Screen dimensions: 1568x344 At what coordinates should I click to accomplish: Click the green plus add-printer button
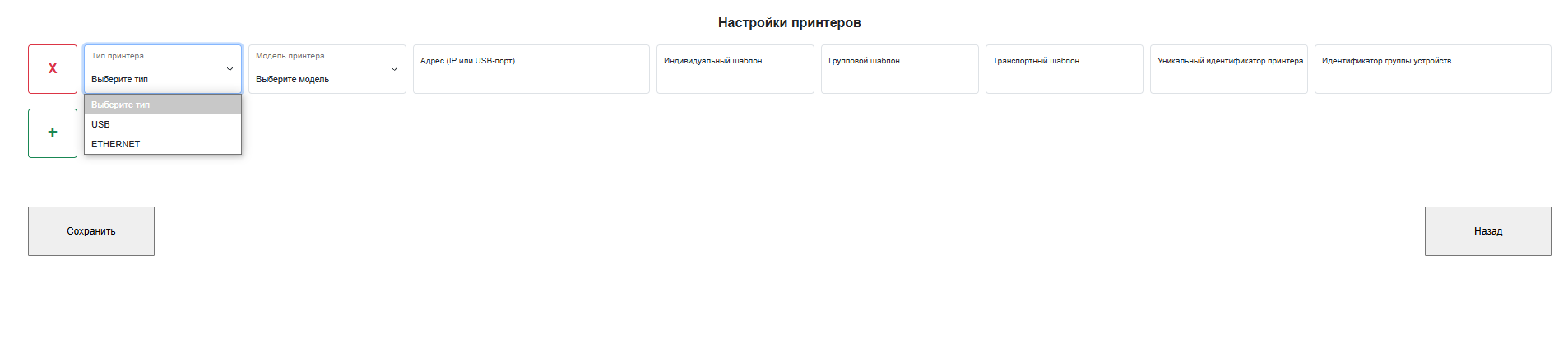53,133
